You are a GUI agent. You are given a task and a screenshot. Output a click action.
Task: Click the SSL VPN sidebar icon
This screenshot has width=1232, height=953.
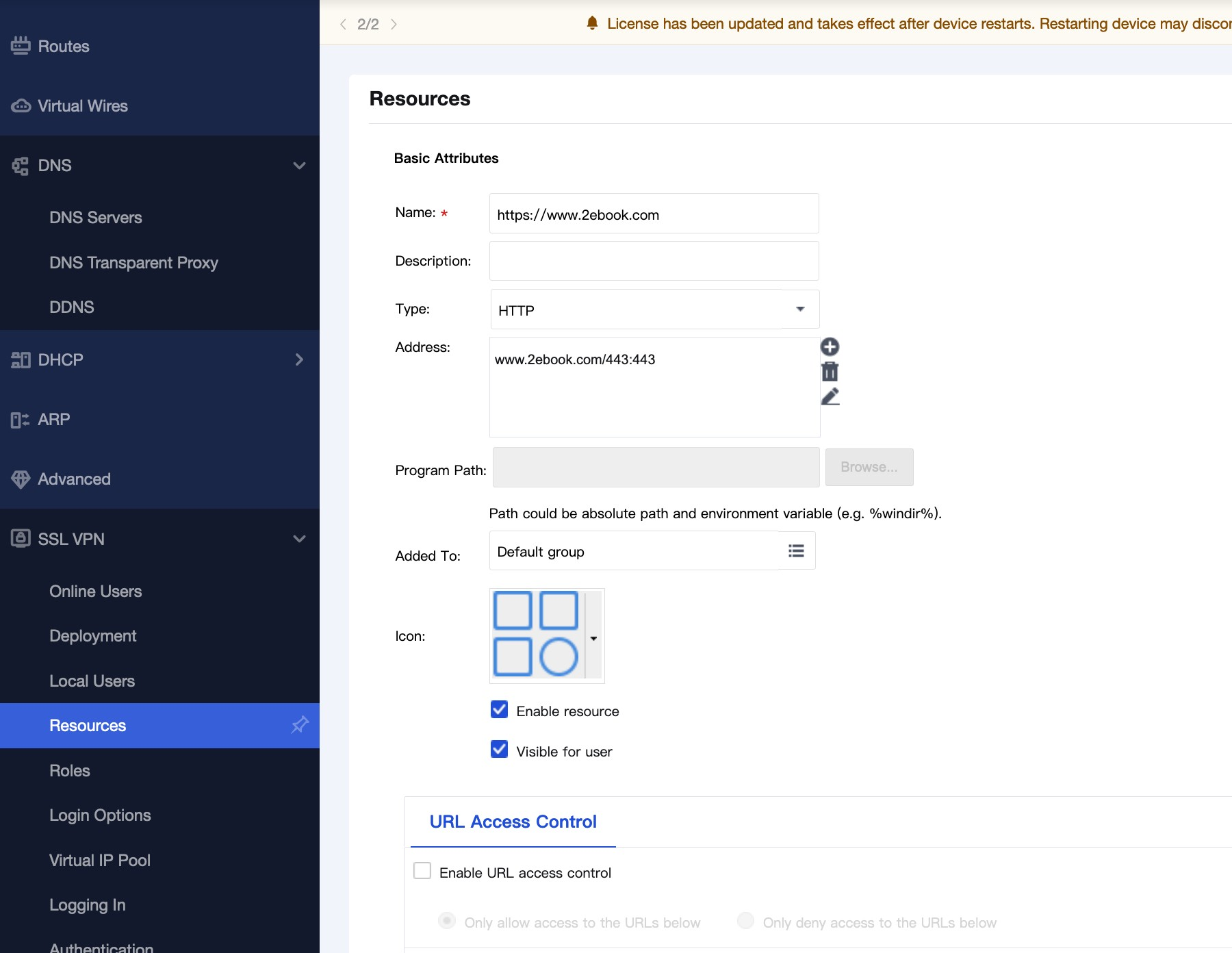tap(21, 539)
